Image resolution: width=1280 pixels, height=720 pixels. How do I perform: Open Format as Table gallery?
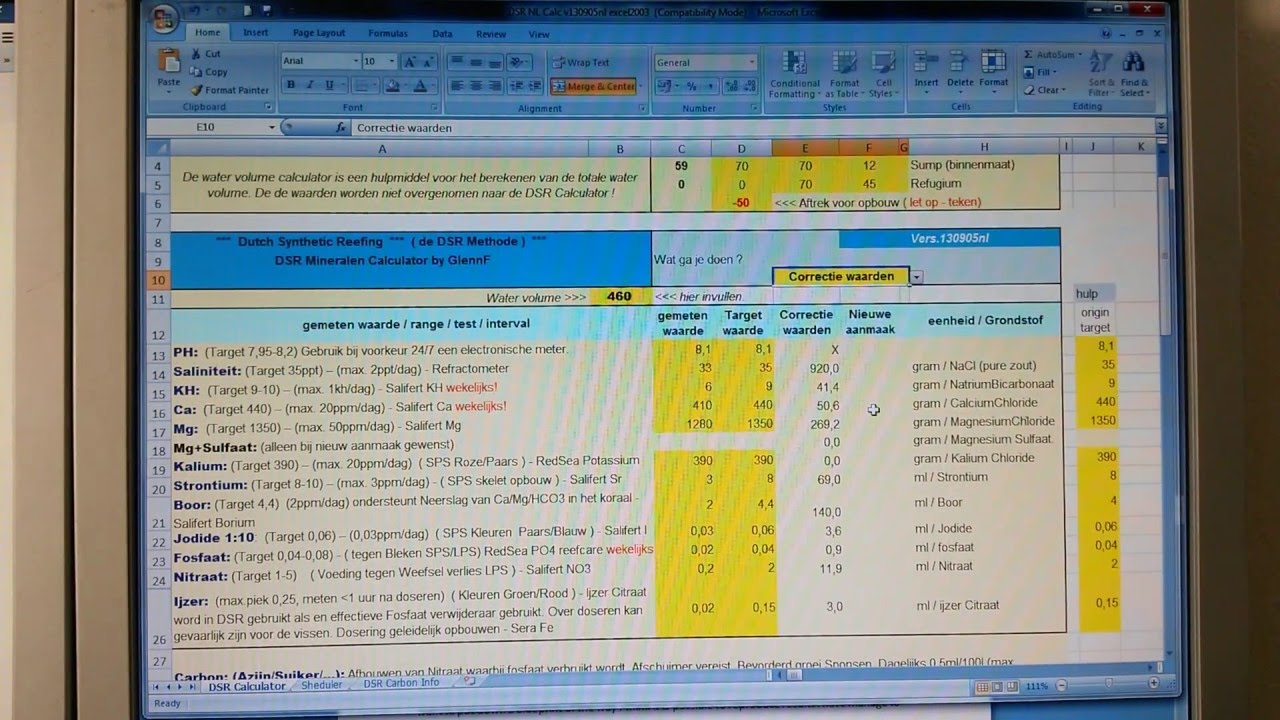(x=844, y=74)
